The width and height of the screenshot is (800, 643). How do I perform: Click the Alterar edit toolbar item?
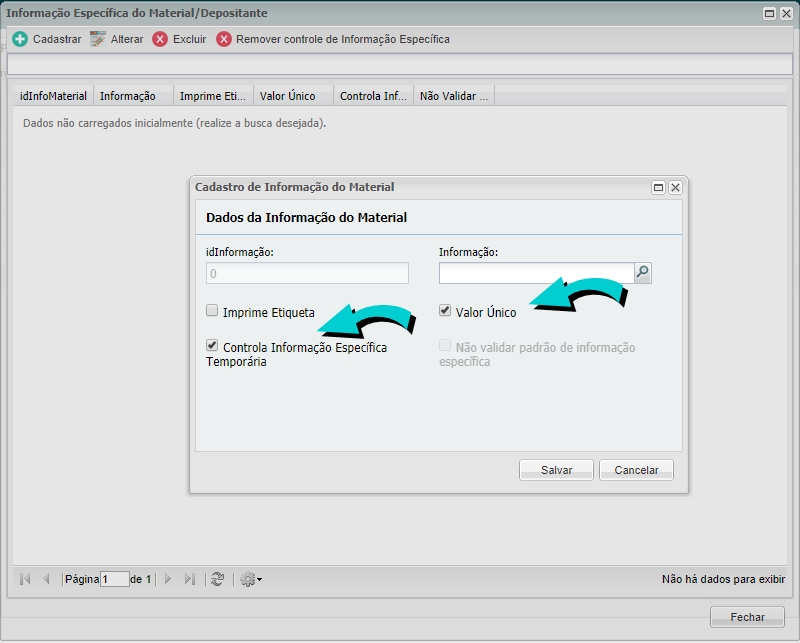pyautogui.click(x=117, y=39)
